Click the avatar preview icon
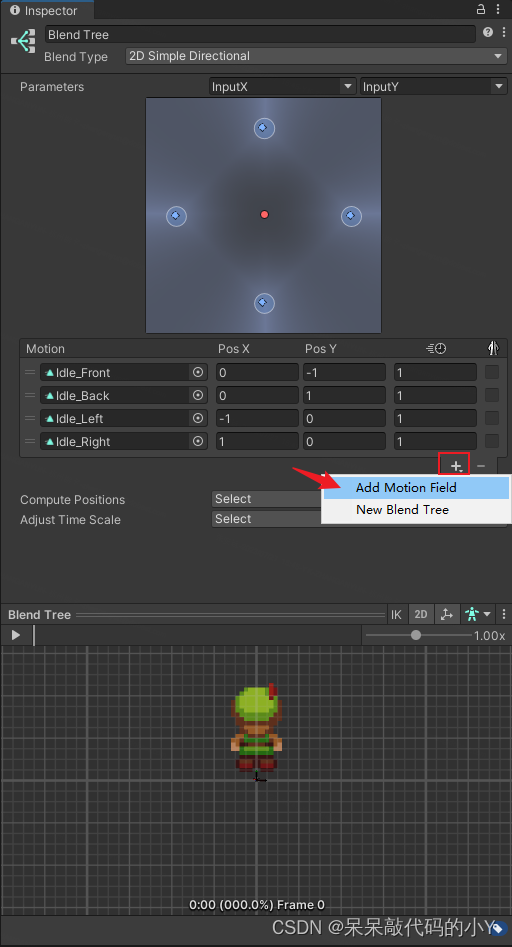 (472, 614)
